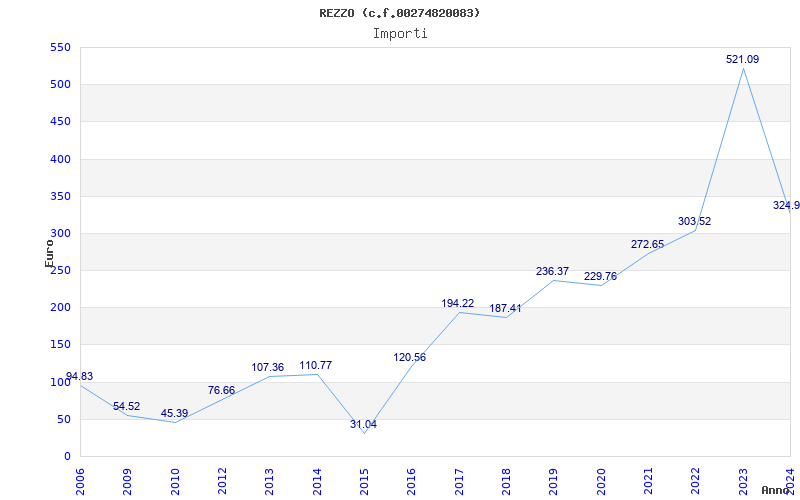Click the 550 Euro axis value
800x500 pixels.
[60, 47]
